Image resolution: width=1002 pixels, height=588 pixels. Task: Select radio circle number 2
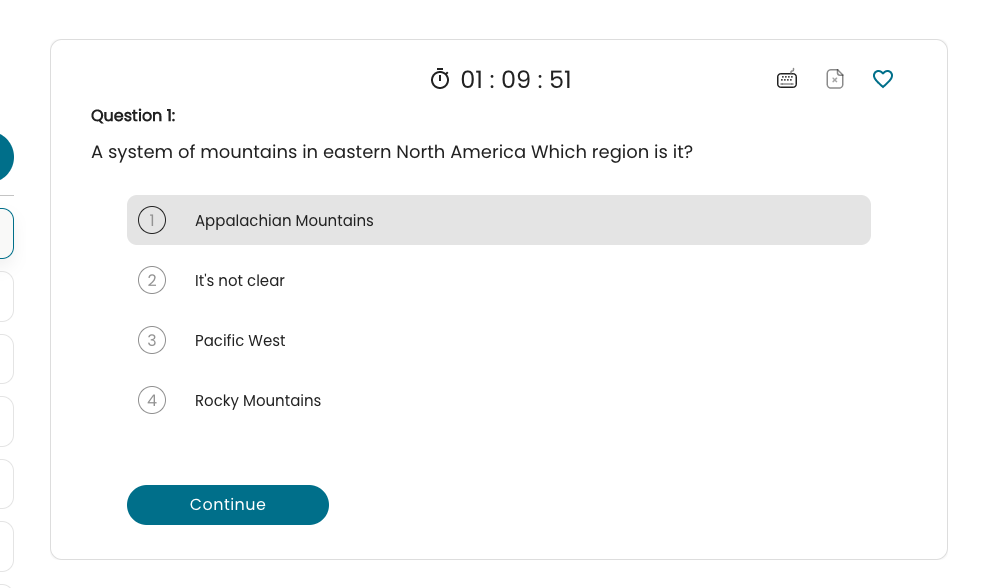click(x=152, y=280)
